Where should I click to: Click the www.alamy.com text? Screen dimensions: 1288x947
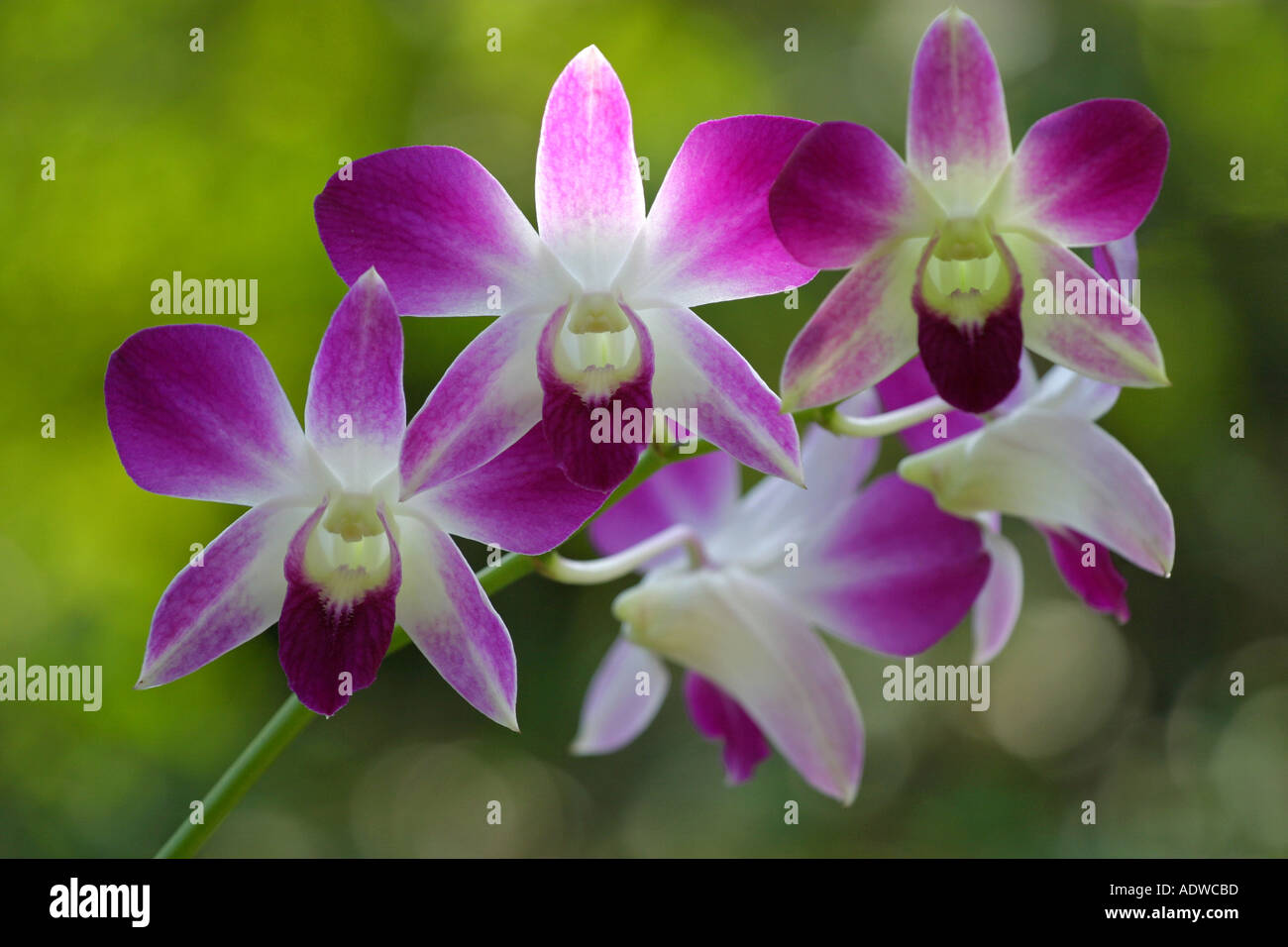click(x=1173, y=916)
